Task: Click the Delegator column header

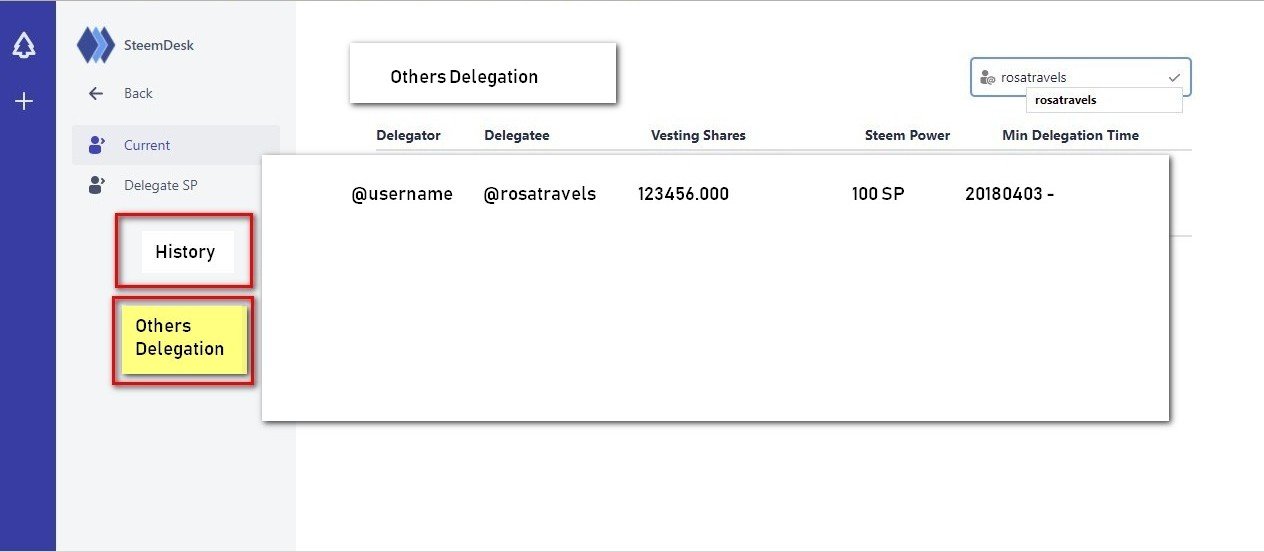Action: click(x=408, y=135)
